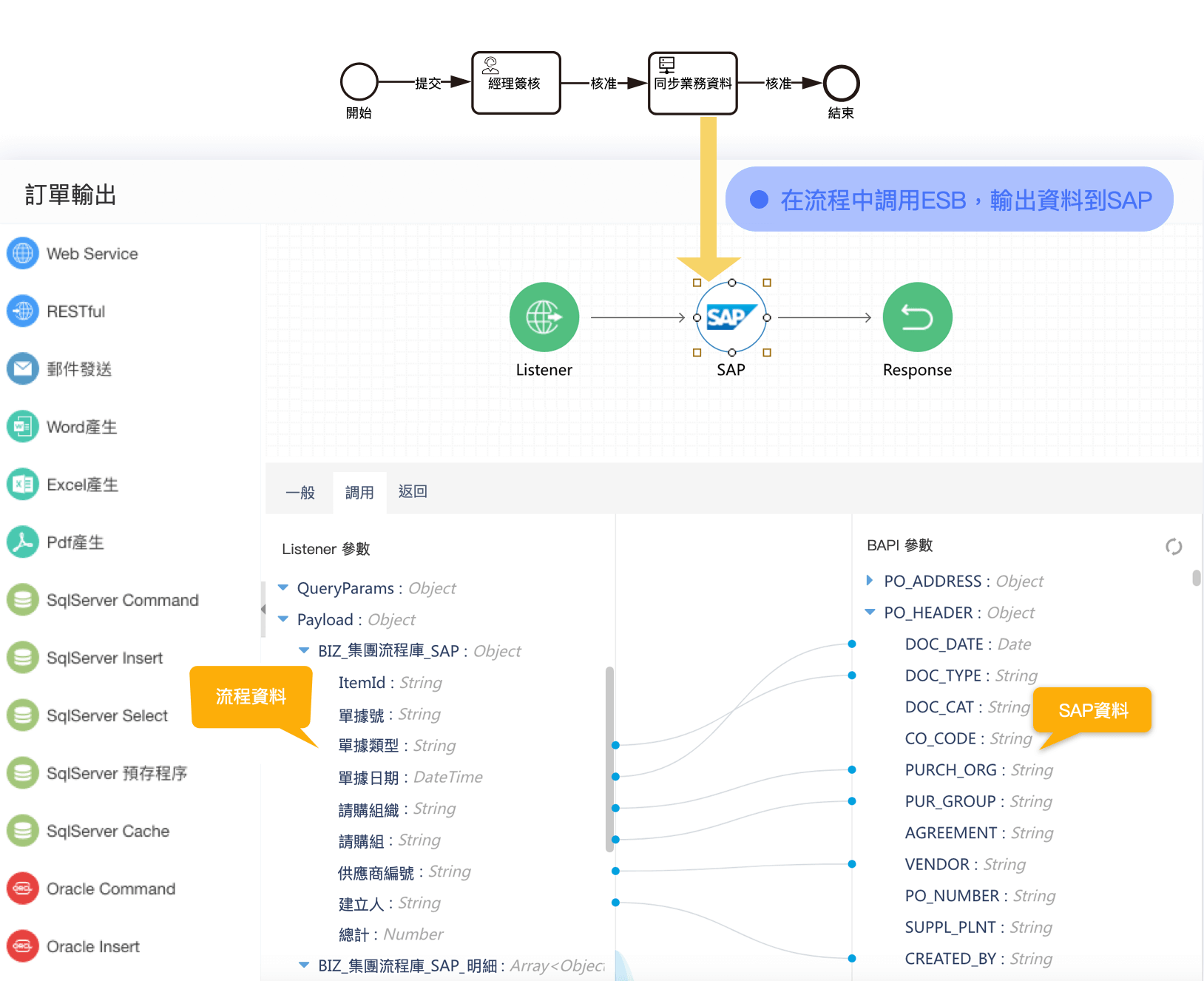Screen dimensions: 1204x981
Task: Select the VENDOR BAPI field
Action: (x=966, y=864)
